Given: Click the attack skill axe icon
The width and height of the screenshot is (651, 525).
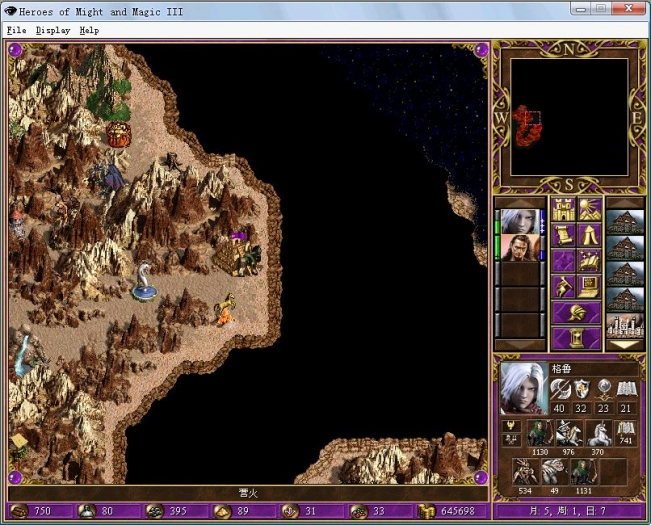Looking at the screenshot, I should pos(560,389).
